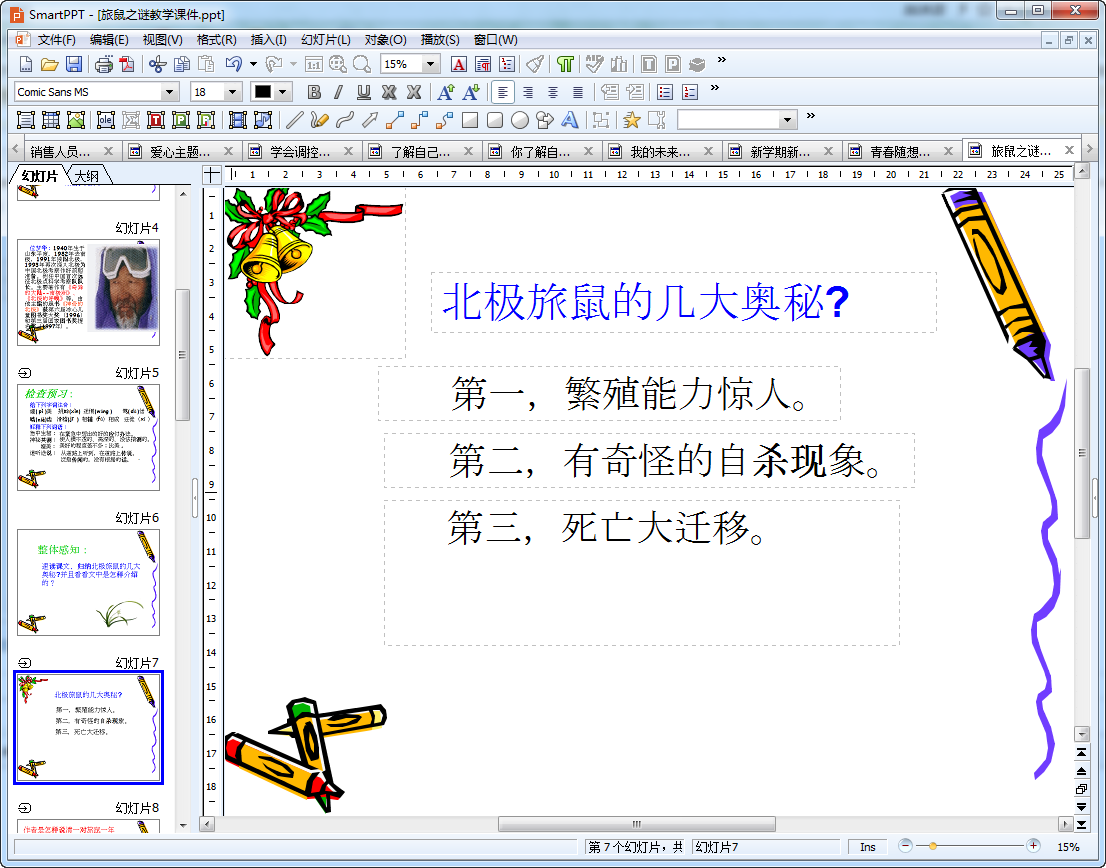1106x868 pixels.
Task: Select the Ellipse shape tool
Action: tap(520, 120)
